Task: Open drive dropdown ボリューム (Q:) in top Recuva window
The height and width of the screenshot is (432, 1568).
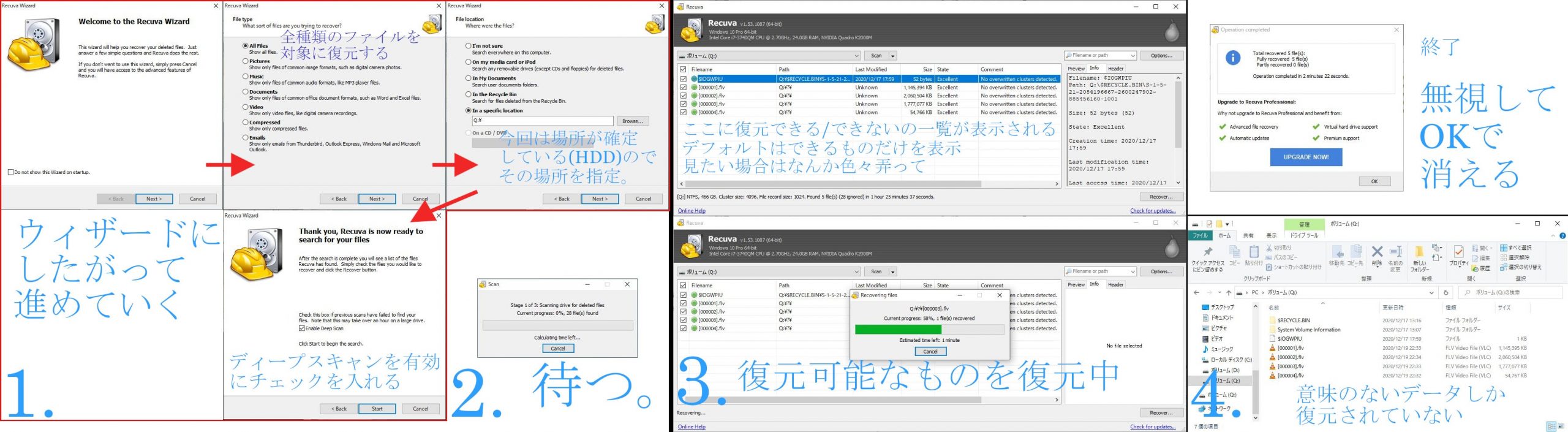Action: (769, 56)
